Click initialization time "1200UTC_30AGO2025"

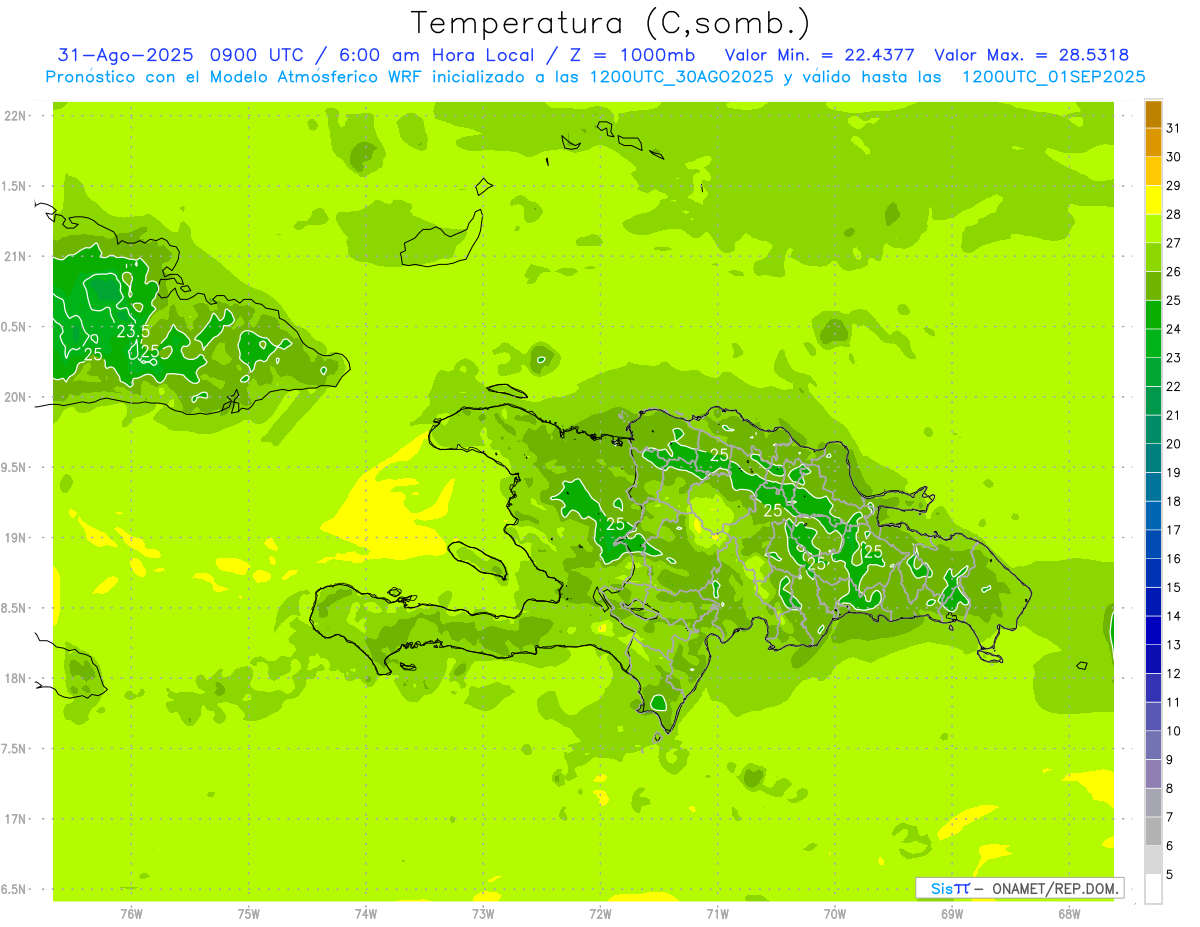681,77
